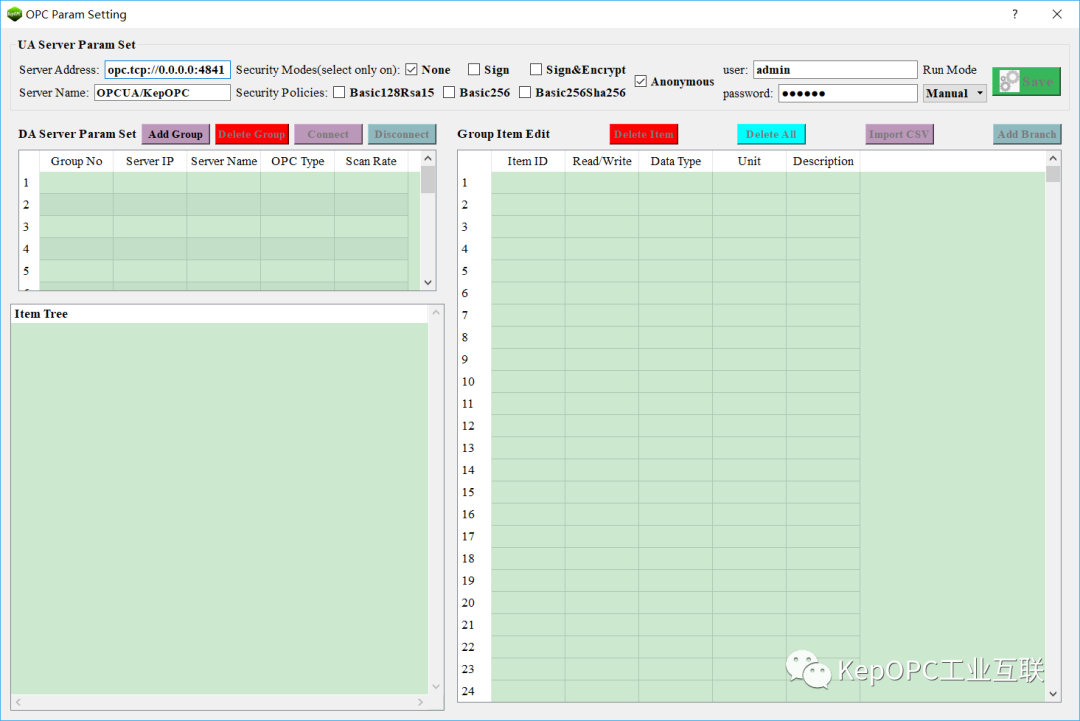
Task: Click the Server Address input field
Action: point(167,70)
